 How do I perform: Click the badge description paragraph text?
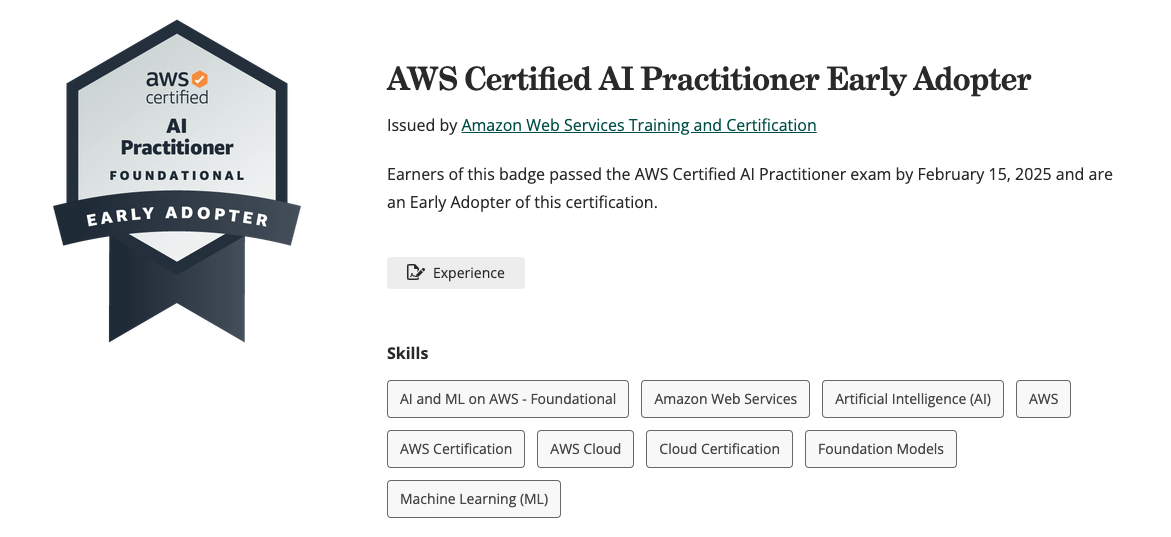(x=749, y=188)
